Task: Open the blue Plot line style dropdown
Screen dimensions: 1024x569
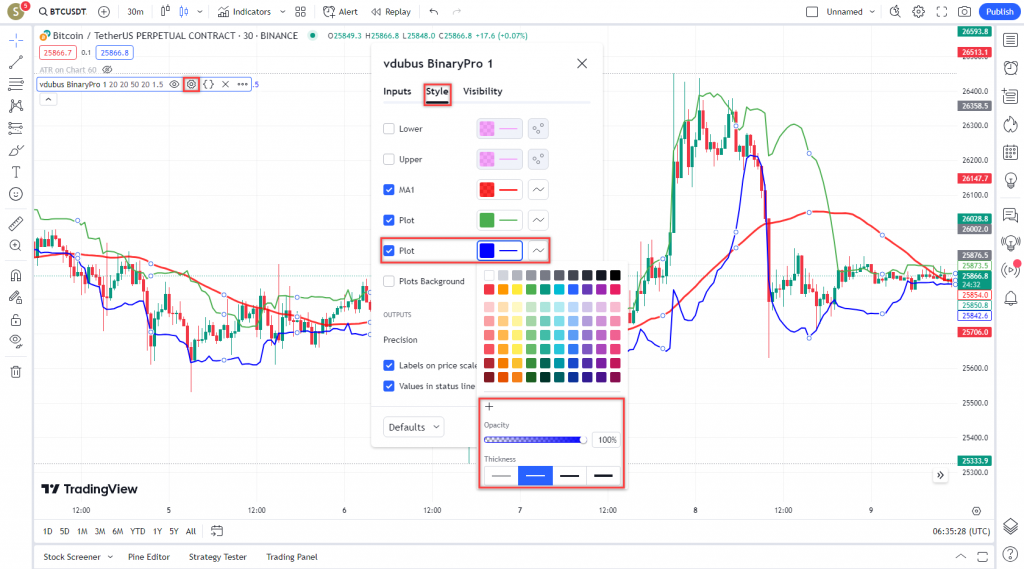Action: tap(538, 251)
